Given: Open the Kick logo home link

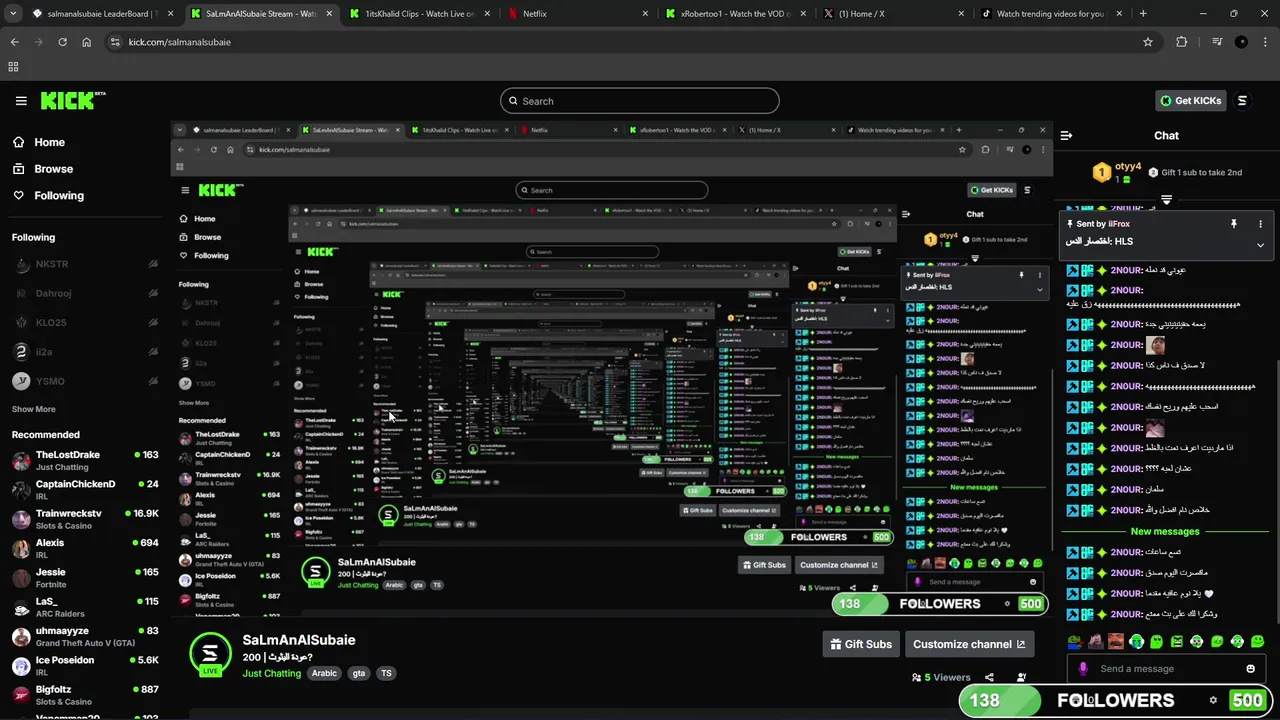Looking at the screenshot, I should click(72, 101).
